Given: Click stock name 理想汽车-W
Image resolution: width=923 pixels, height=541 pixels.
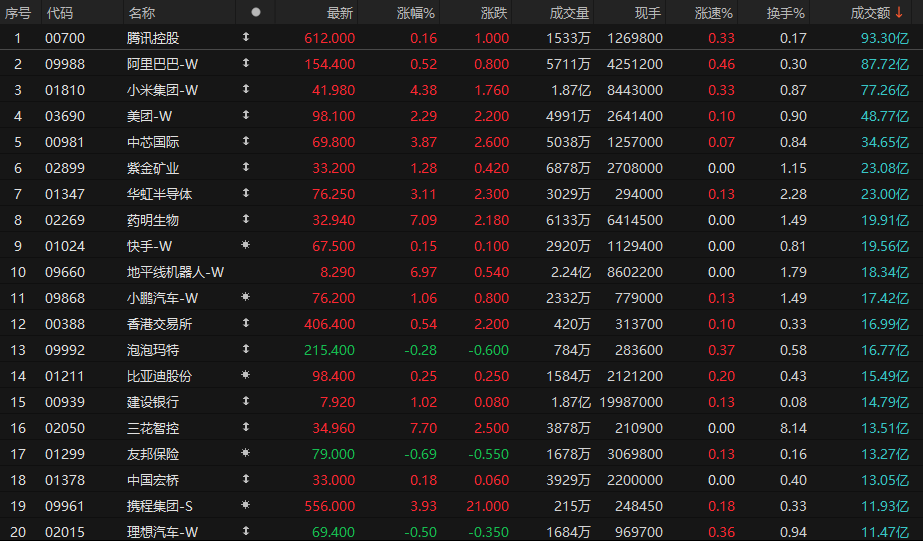Looking at the screenshot, I should (162, 532).
